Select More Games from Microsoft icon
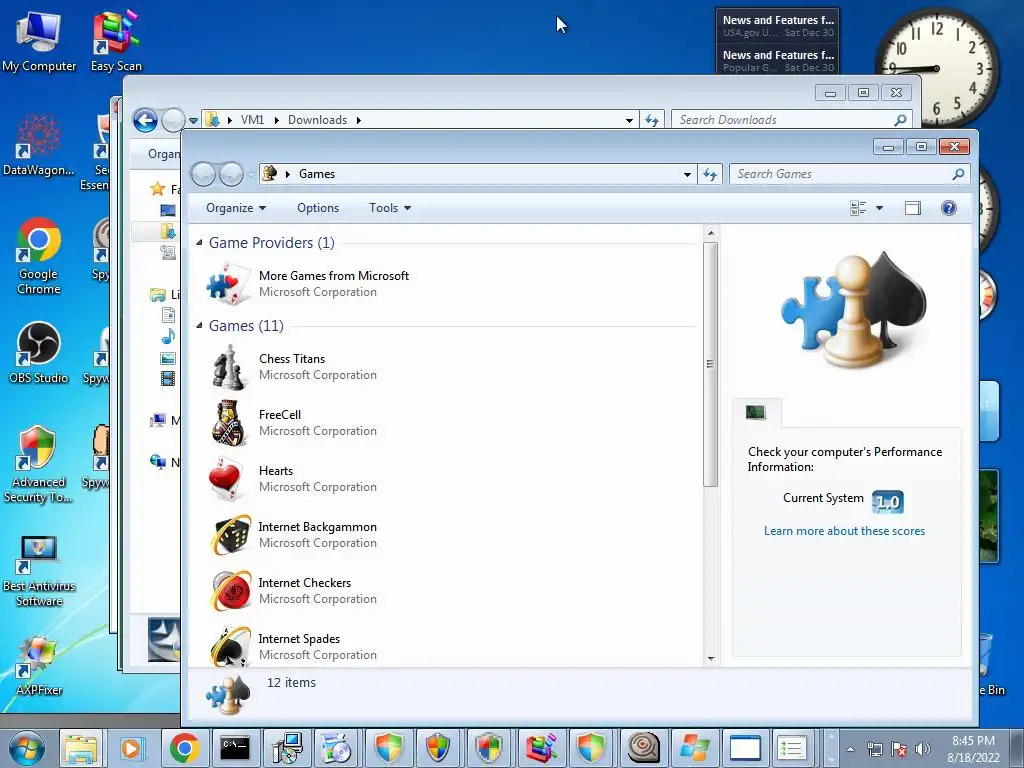 click(x=228, y=283)
